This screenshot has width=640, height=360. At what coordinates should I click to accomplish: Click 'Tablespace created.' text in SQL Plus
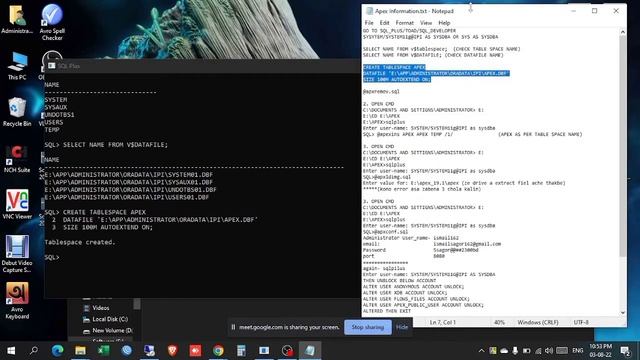click(x=80, y=242)
